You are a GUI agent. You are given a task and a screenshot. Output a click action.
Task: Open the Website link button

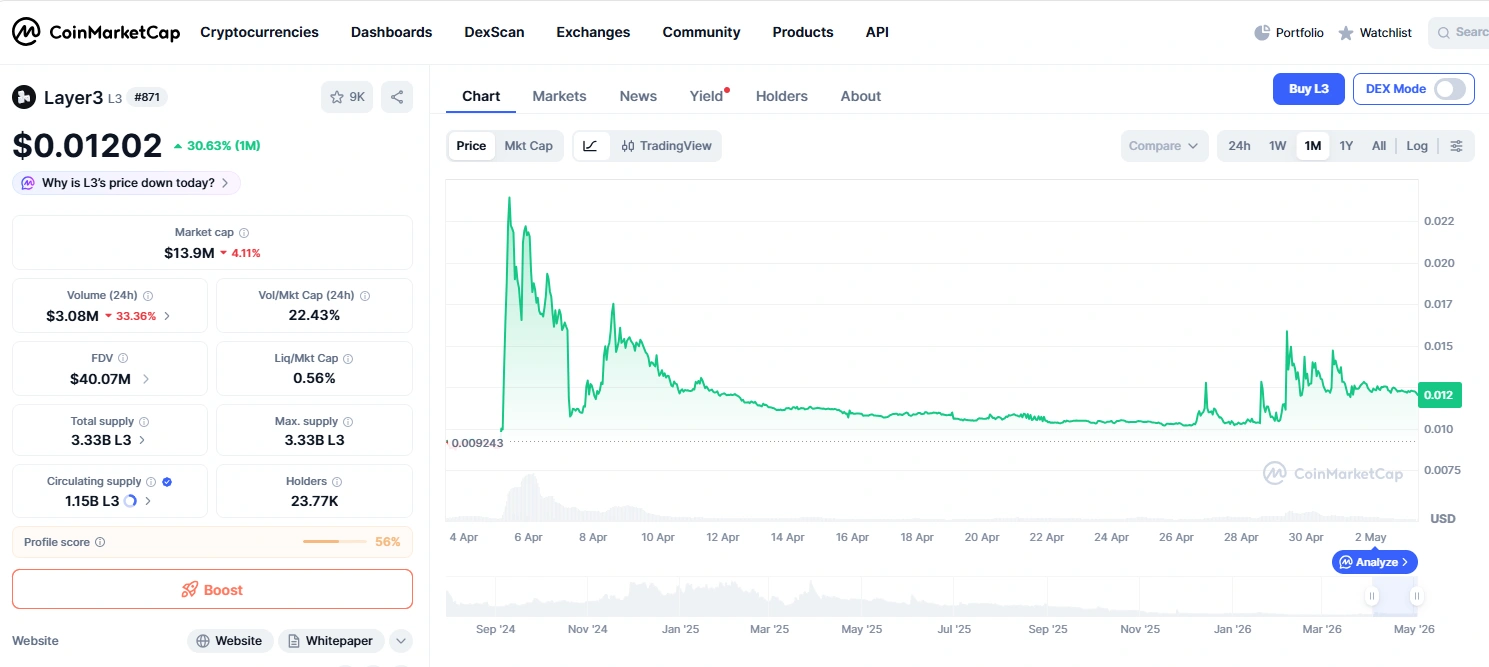click(229, 641)
